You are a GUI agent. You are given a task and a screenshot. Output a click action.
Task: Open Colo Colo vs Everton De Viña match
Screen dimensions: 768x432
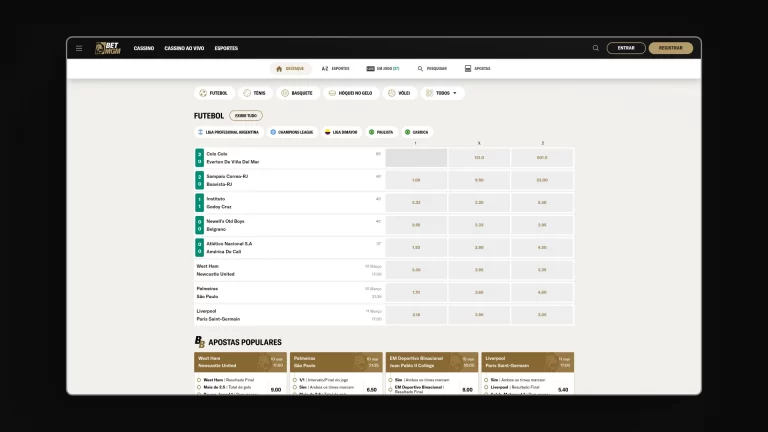coord(289,158)
